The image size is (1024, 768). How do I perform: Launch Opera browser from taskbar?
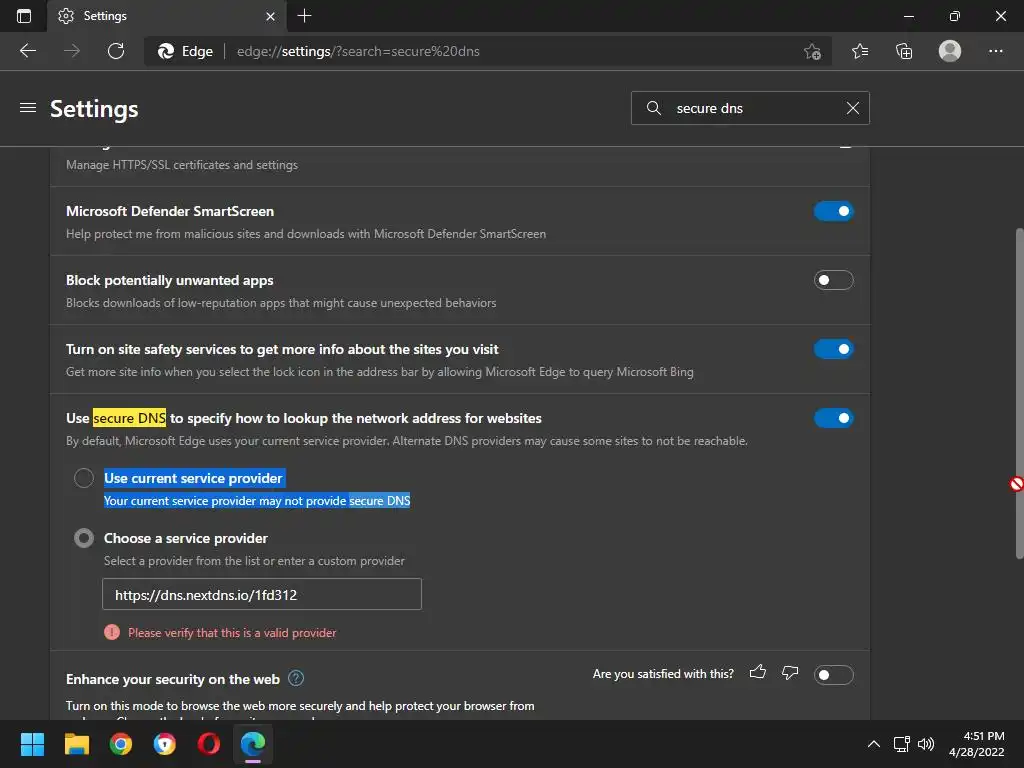pos(208,744)
